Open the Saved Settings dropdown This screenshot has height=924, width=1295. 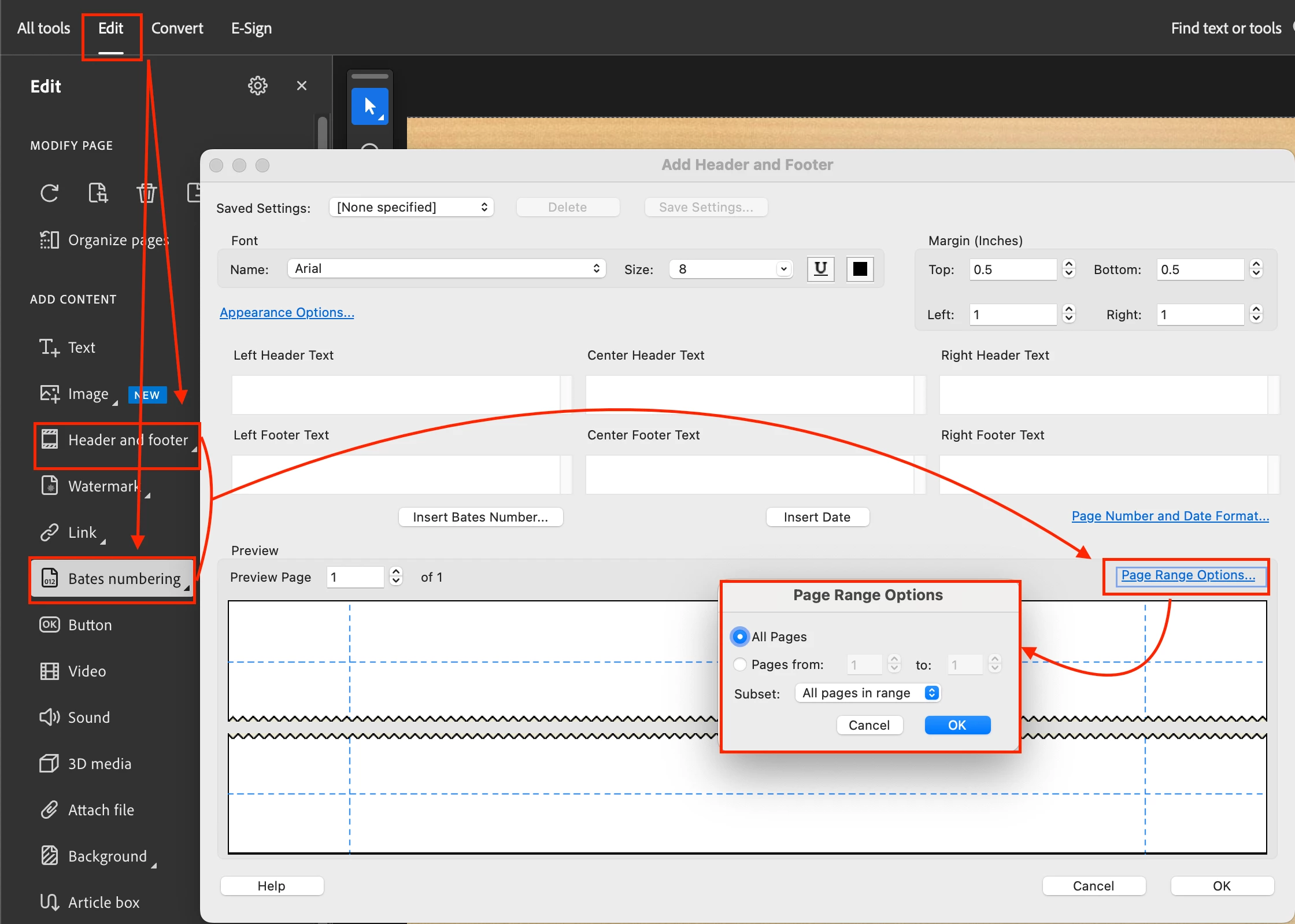412,207
